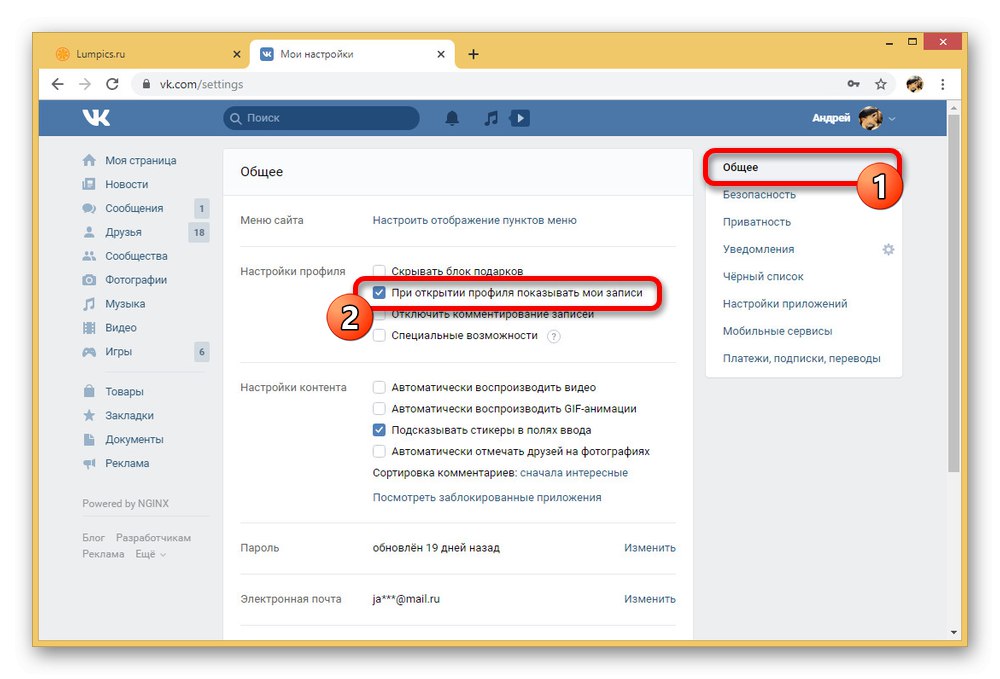Open Настроить отображение пунктов меню link
The width and height of the screenshot is (1000, 679).
(474, 220)
